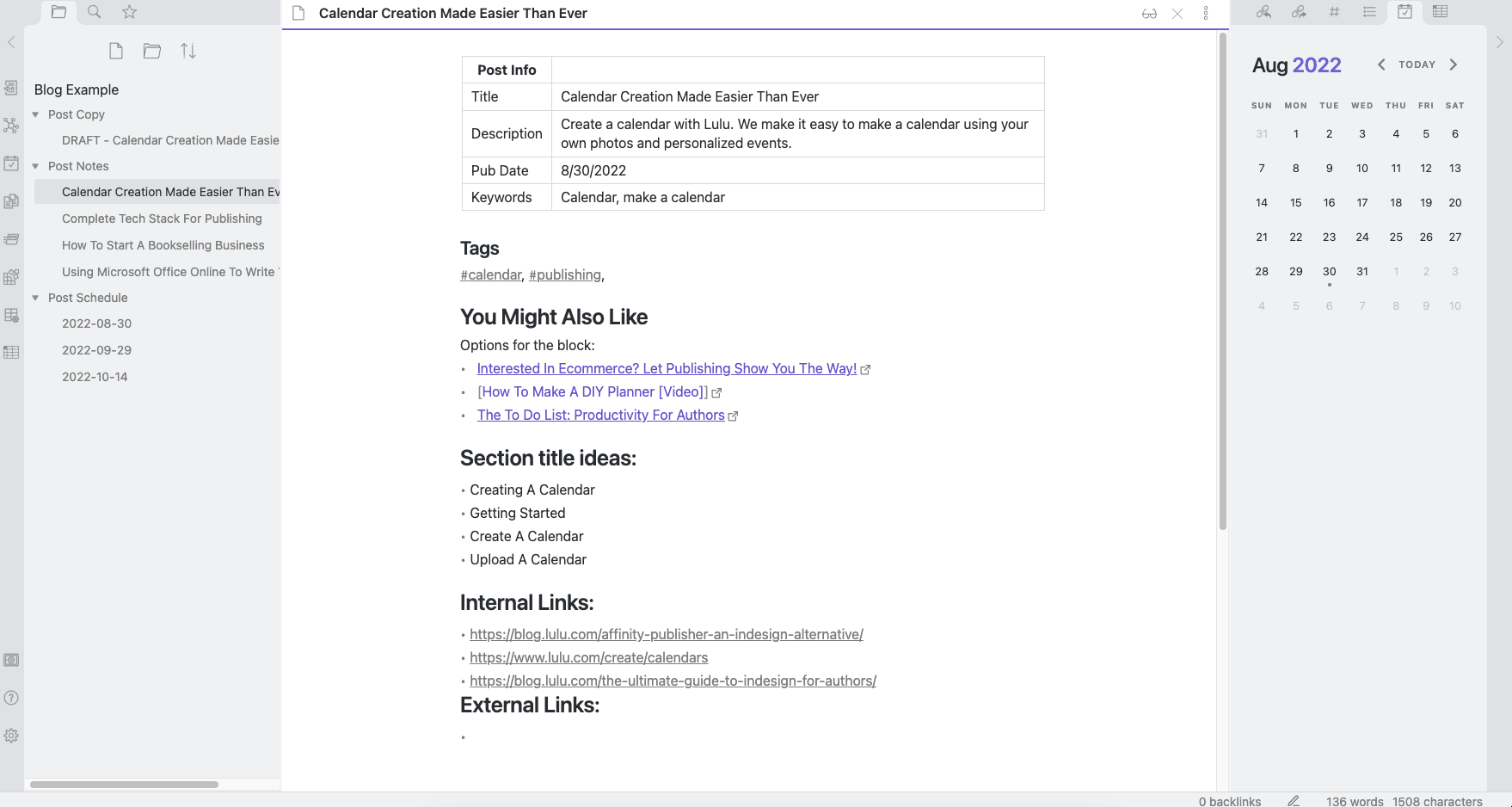Open the settings gear at bottom left
The image size is (1512, 807).
(x=11, y=736)
